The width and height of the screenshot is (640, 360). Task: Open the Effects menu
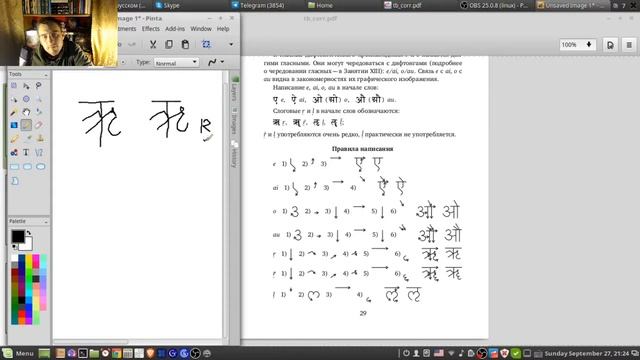151,29
